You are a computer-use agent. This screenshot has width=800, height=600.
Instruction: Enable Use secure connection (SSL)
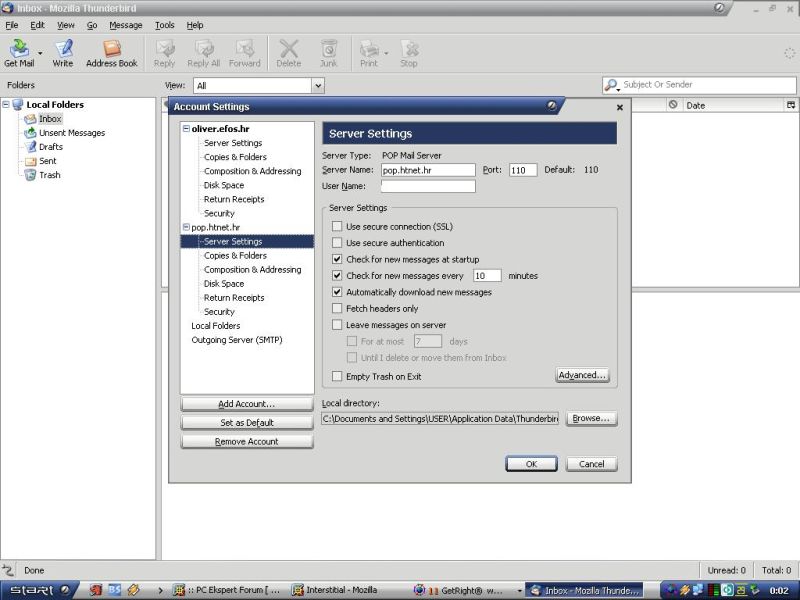tap(337, 227)
